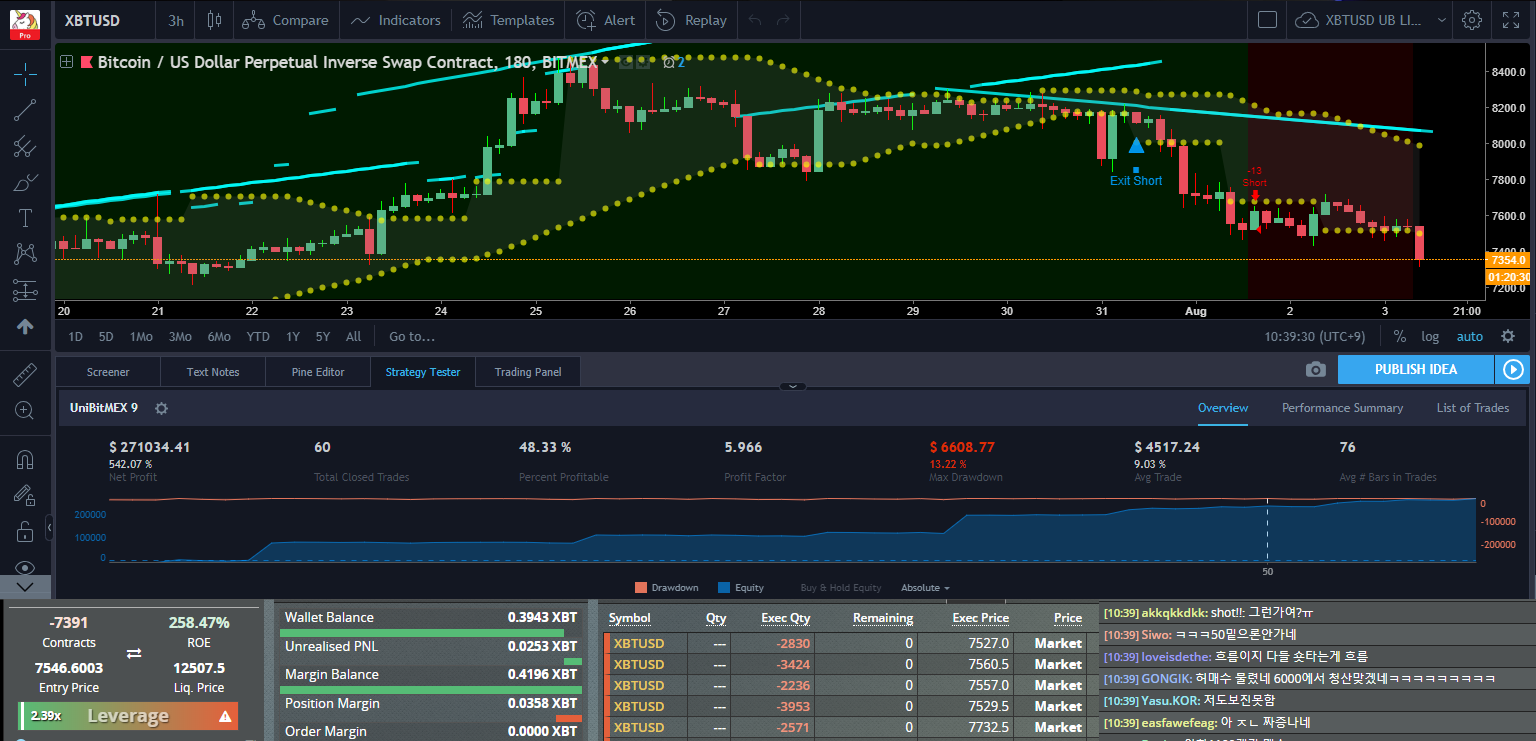Open the Trading Panel tab
1536x741 pixels.
pyautogui.click(x=528, y=372)
